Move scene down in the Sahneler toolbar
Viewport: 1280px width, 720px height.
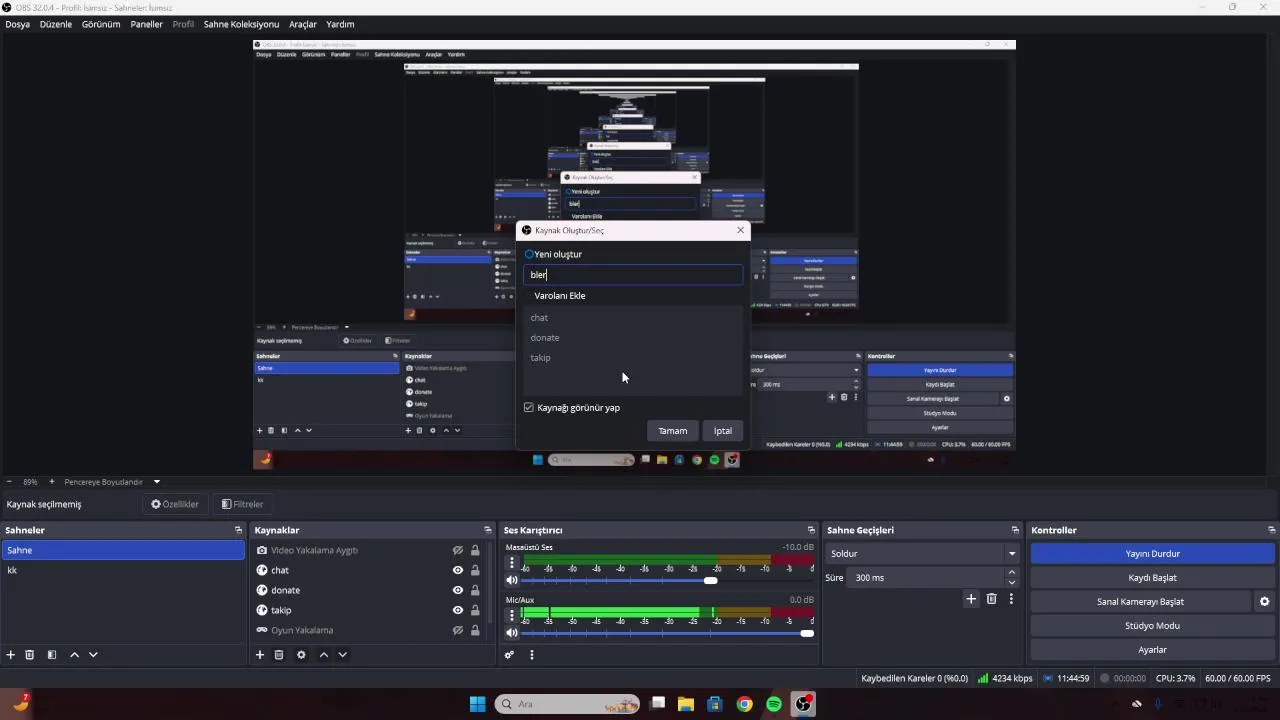point(93,655)
